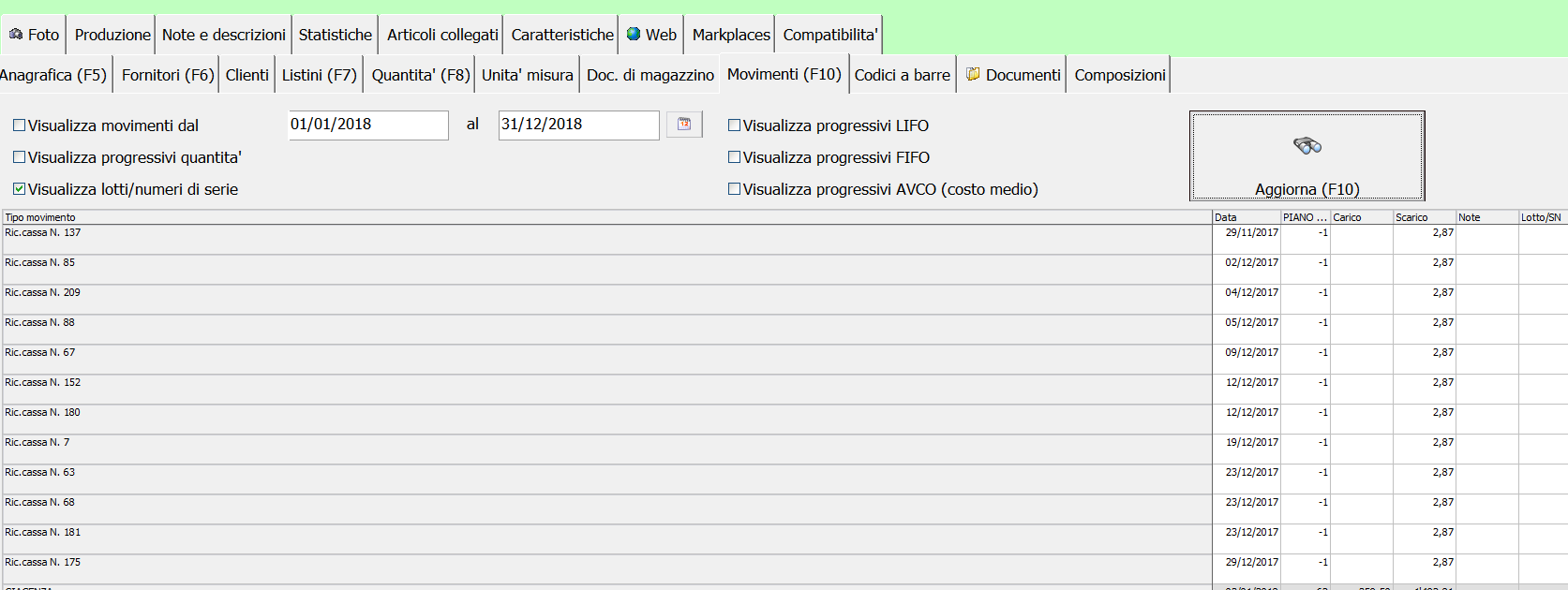The height and width of the screenshot is (590, 1568).
Task: Click the calendar date picker icon
Action: point(684,125)
